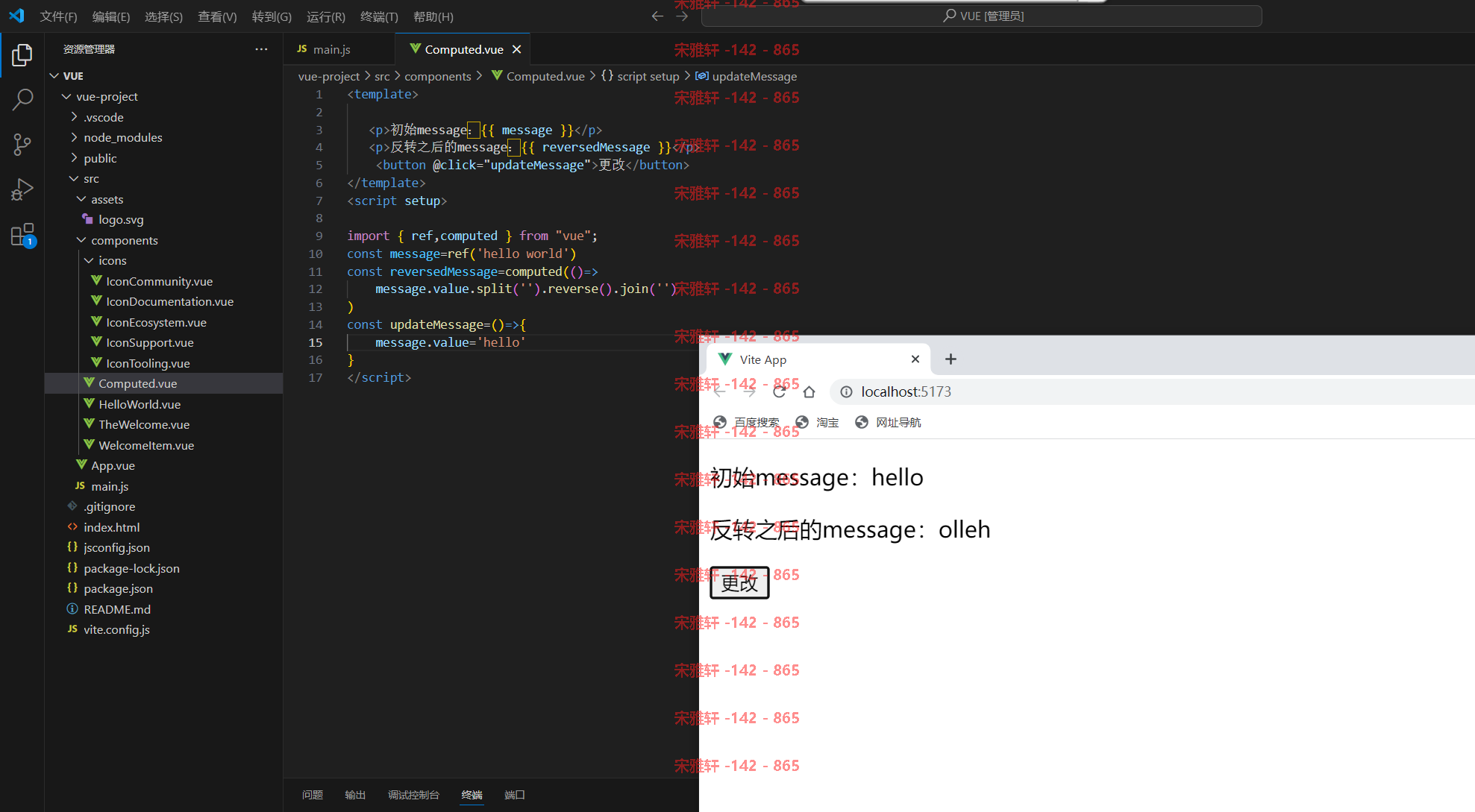Close the Vite App browser tab

click(915, 359)
